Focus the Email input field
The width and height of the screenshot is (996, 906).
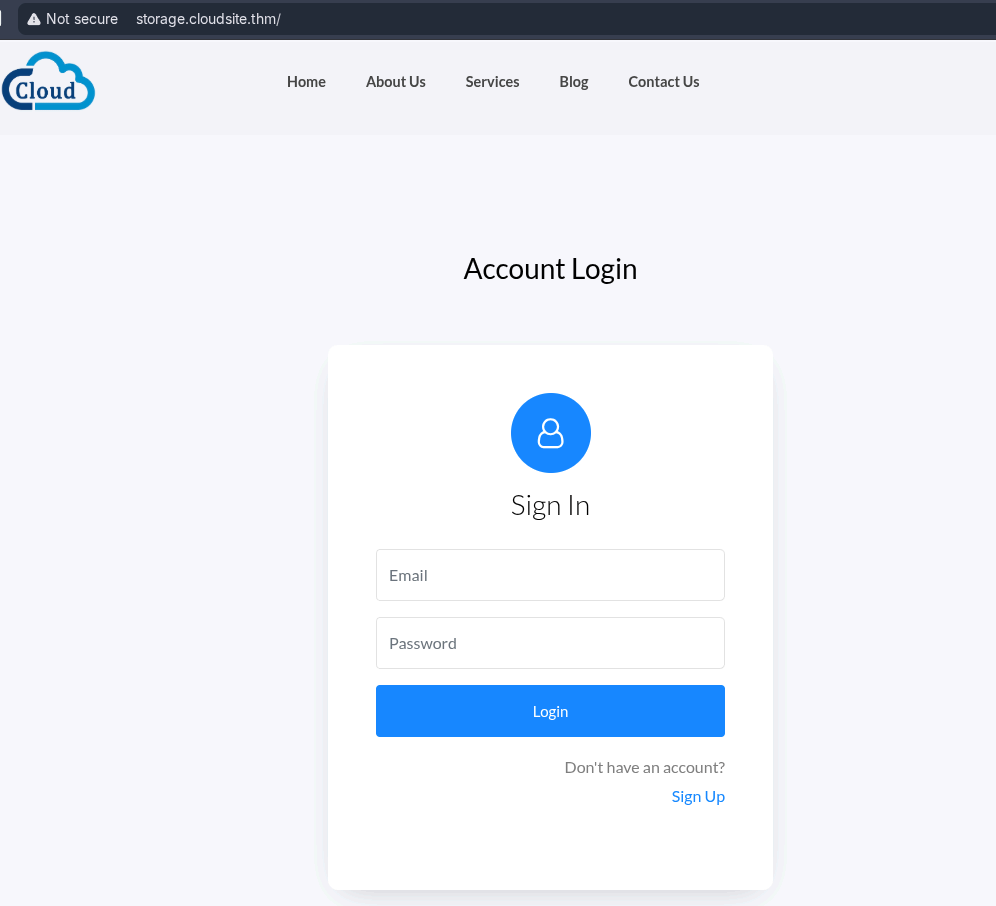550,575
